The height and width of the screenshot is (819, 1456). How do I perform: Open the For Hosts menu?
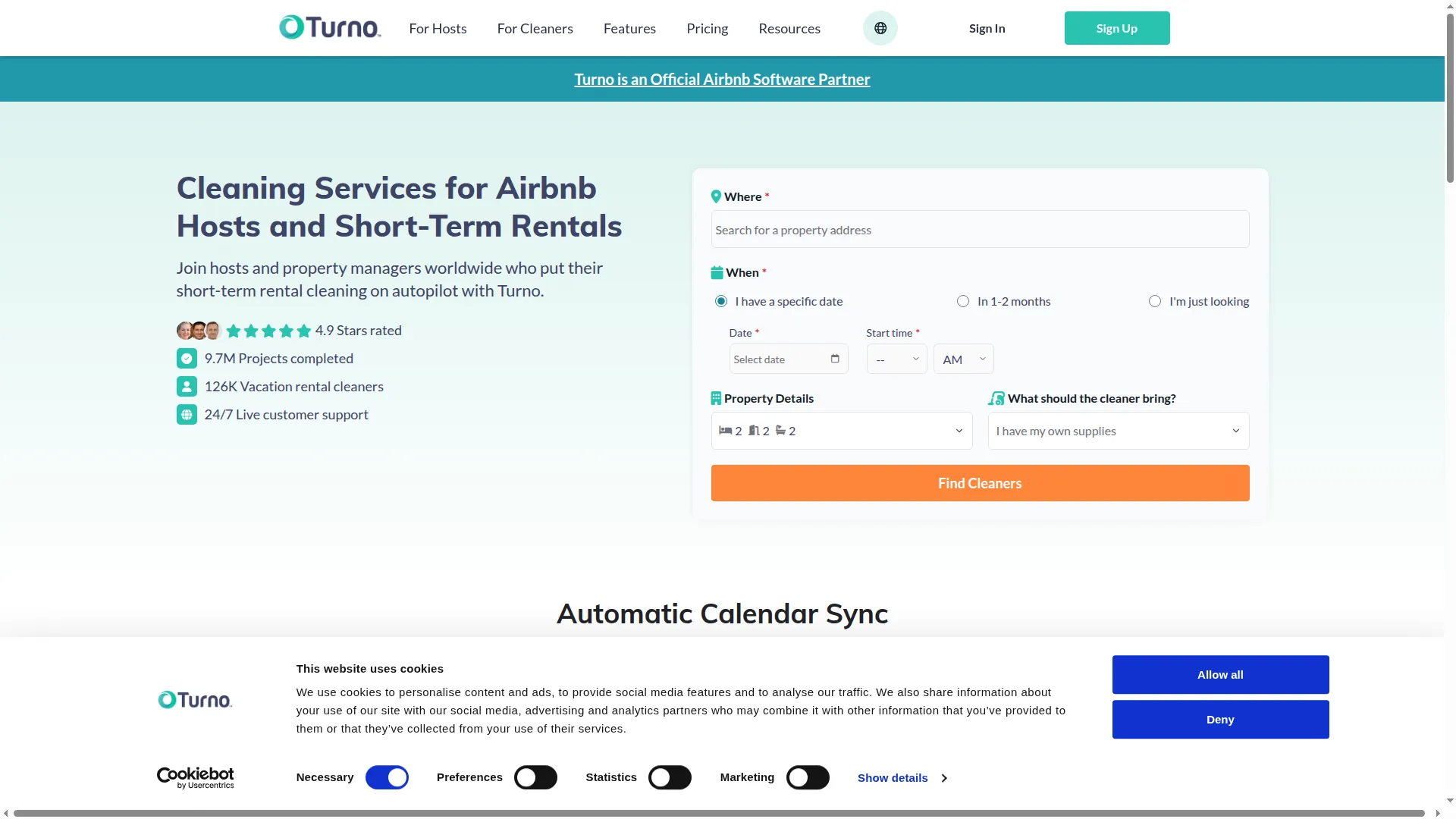(x=438, y=28)
